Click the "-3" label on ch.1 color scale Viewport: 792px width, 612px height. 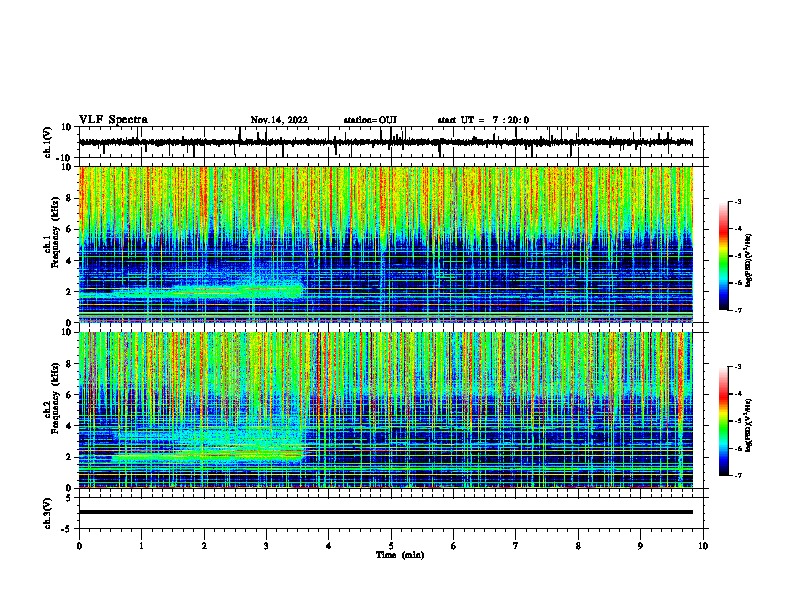[737, 202]
